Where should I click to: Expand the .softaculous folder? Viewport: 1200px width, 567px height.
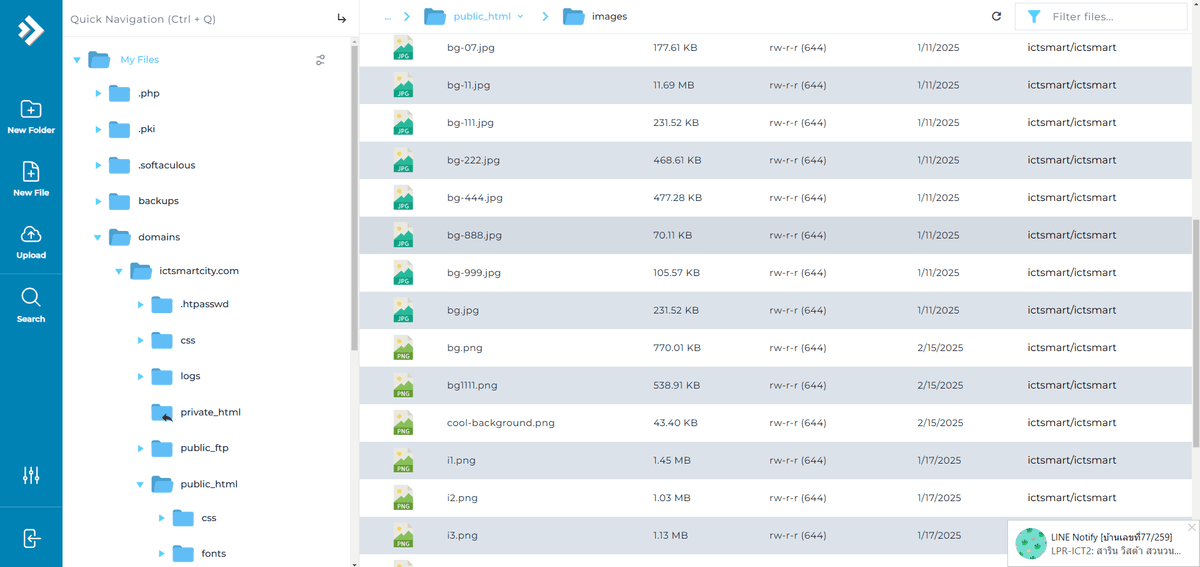98,165
